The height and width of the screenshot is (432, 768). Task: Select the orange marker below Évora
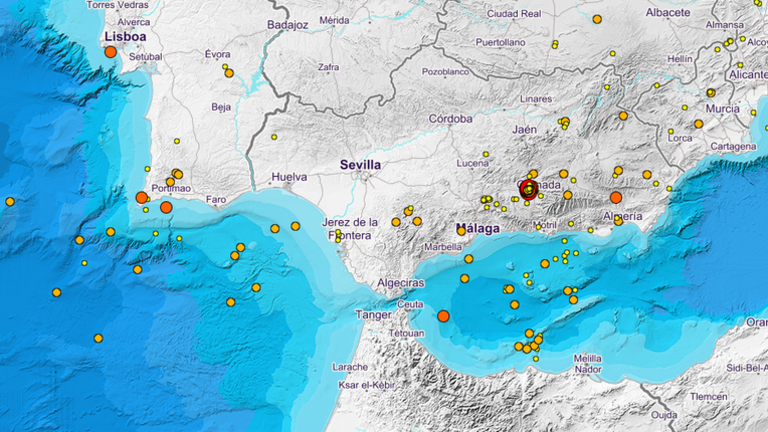229,73
